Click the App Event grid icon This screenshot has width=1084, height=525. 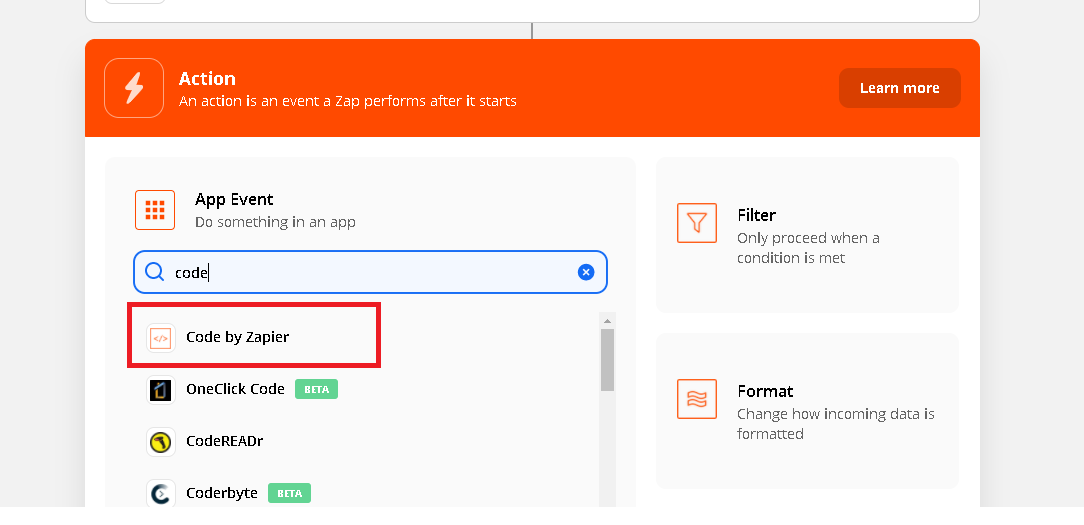coord(155,210)
